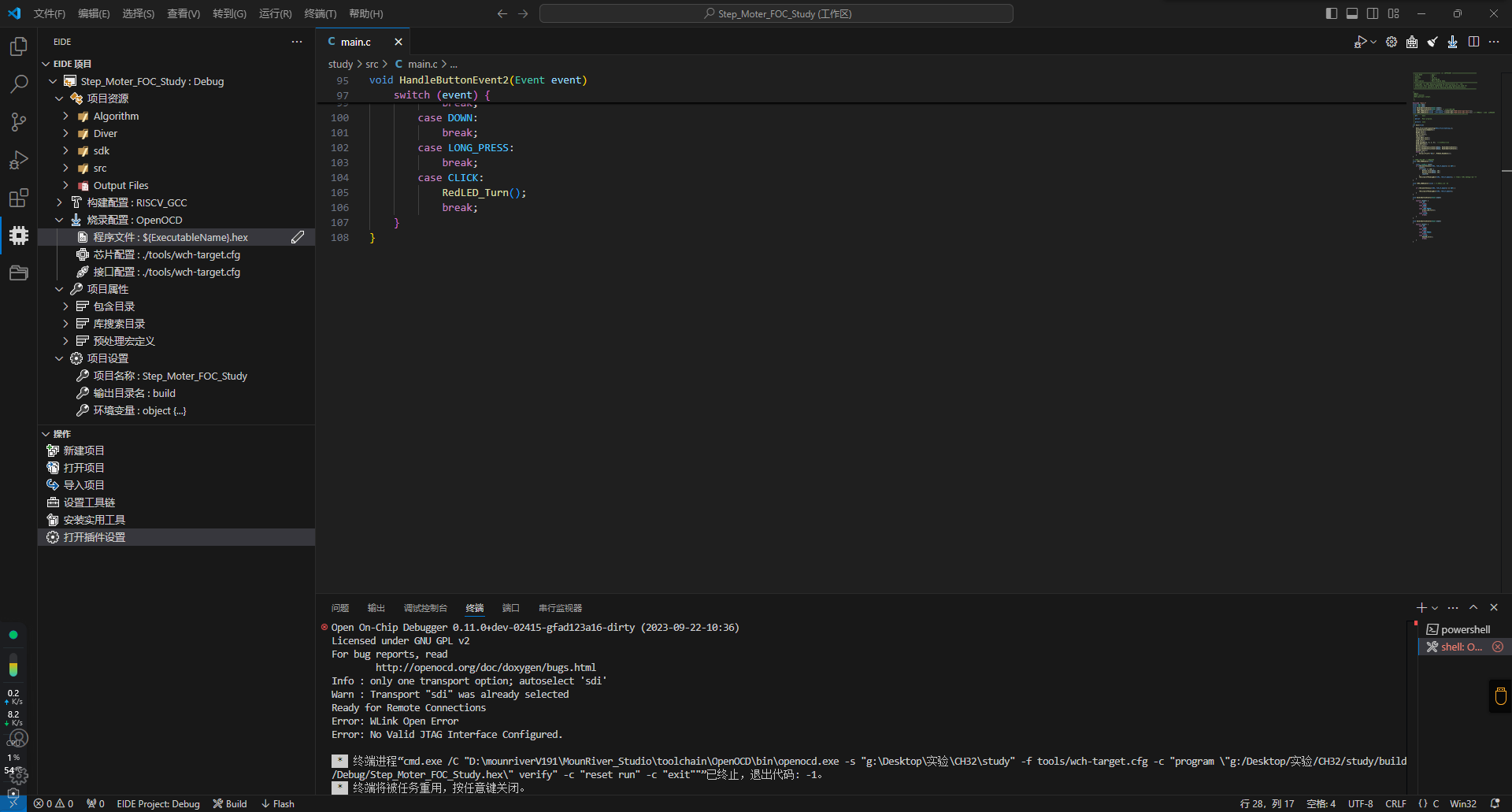Select 输出目录名 : build item

tap(176, 393)
